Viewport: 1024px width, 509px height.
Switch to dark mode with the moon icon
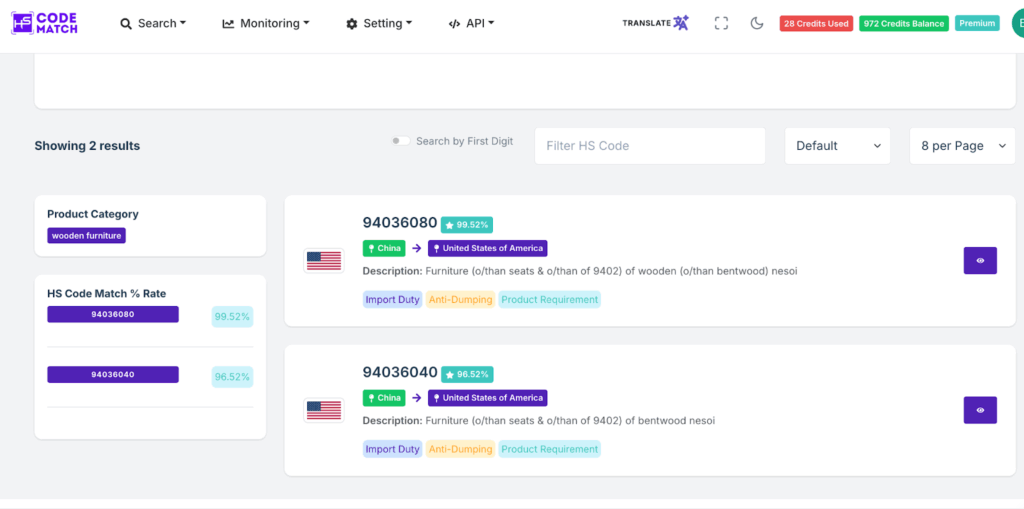click(x=757, y=23)
